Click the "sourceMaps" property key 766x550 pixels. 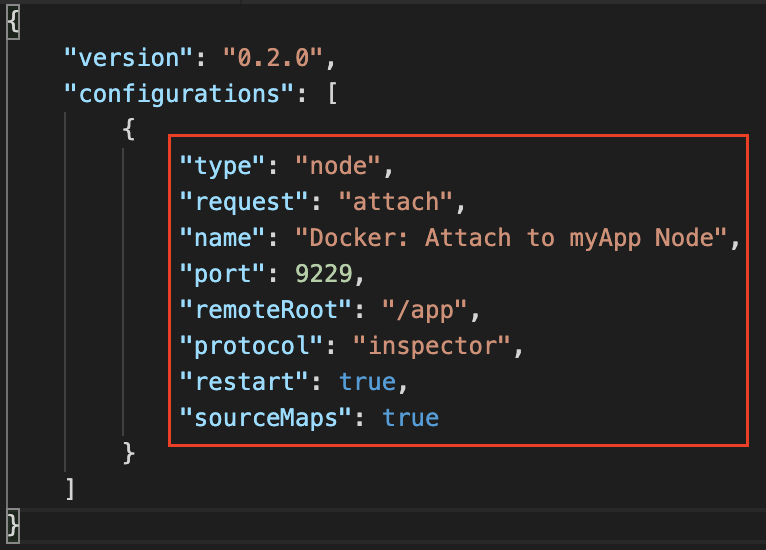pos(266,418)
